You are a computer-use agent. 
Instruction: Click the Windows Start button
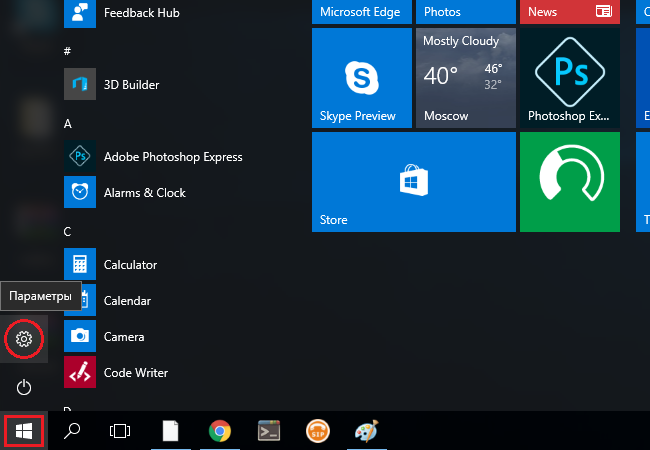coord(24,431)
